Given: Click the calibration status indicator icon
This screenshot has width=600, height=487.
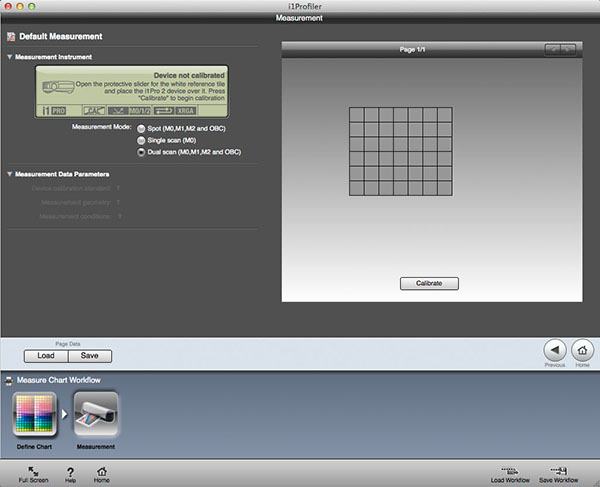Looking at the screenshot, I should tap(94, 111).
